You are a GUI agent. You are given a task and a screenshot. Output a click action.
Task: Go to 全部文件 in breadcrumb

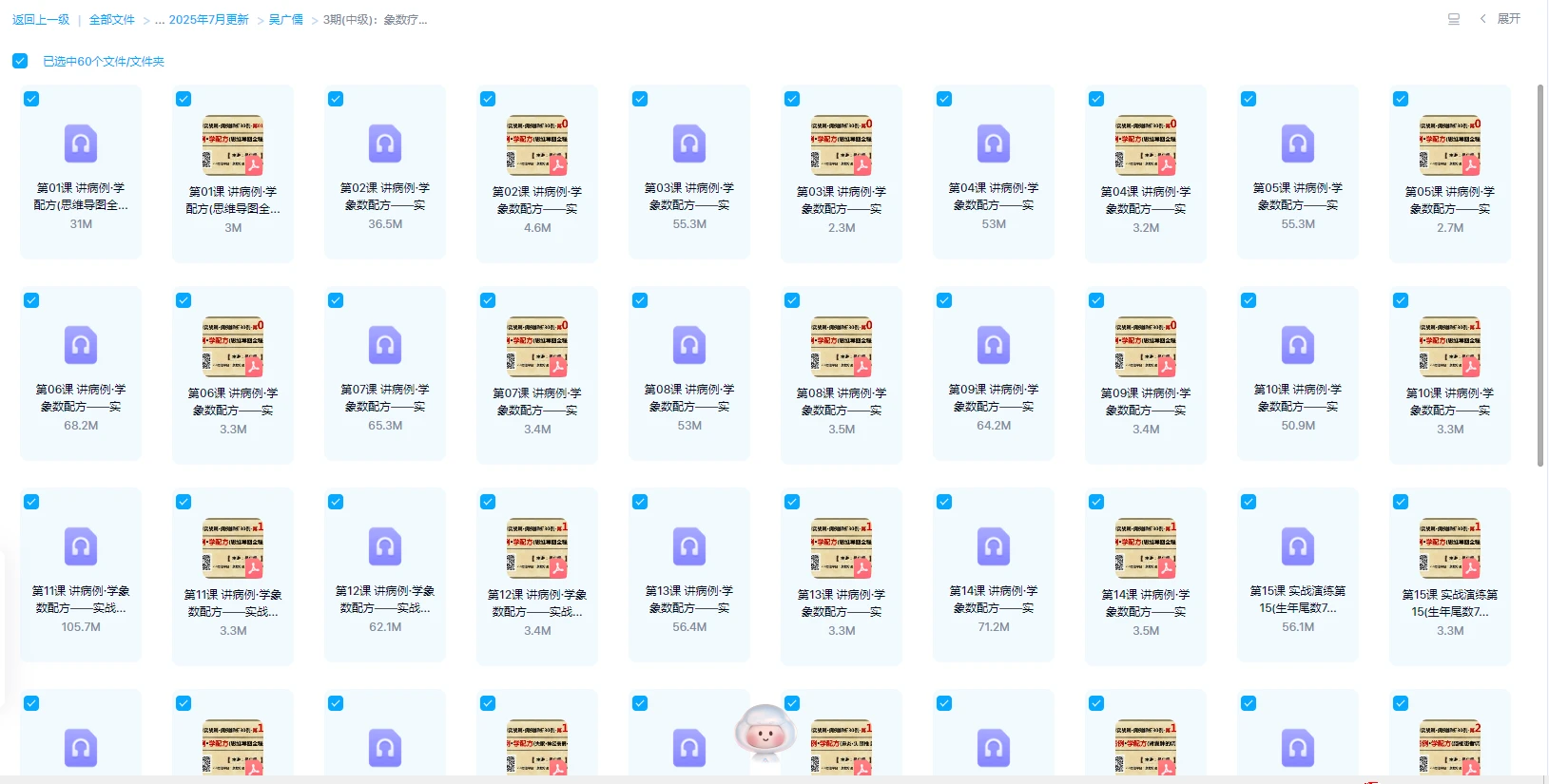[x=112, y=20]
